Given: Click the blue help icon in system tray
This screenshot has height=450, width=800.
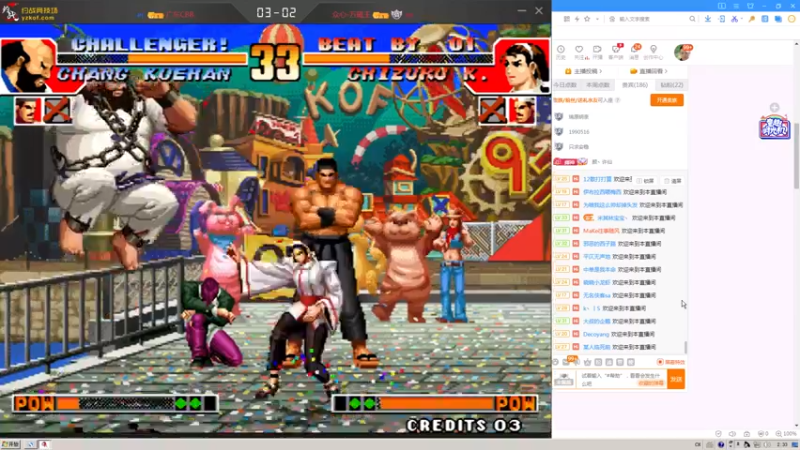Looking at the screenshot, I should (x=720, y=445).
